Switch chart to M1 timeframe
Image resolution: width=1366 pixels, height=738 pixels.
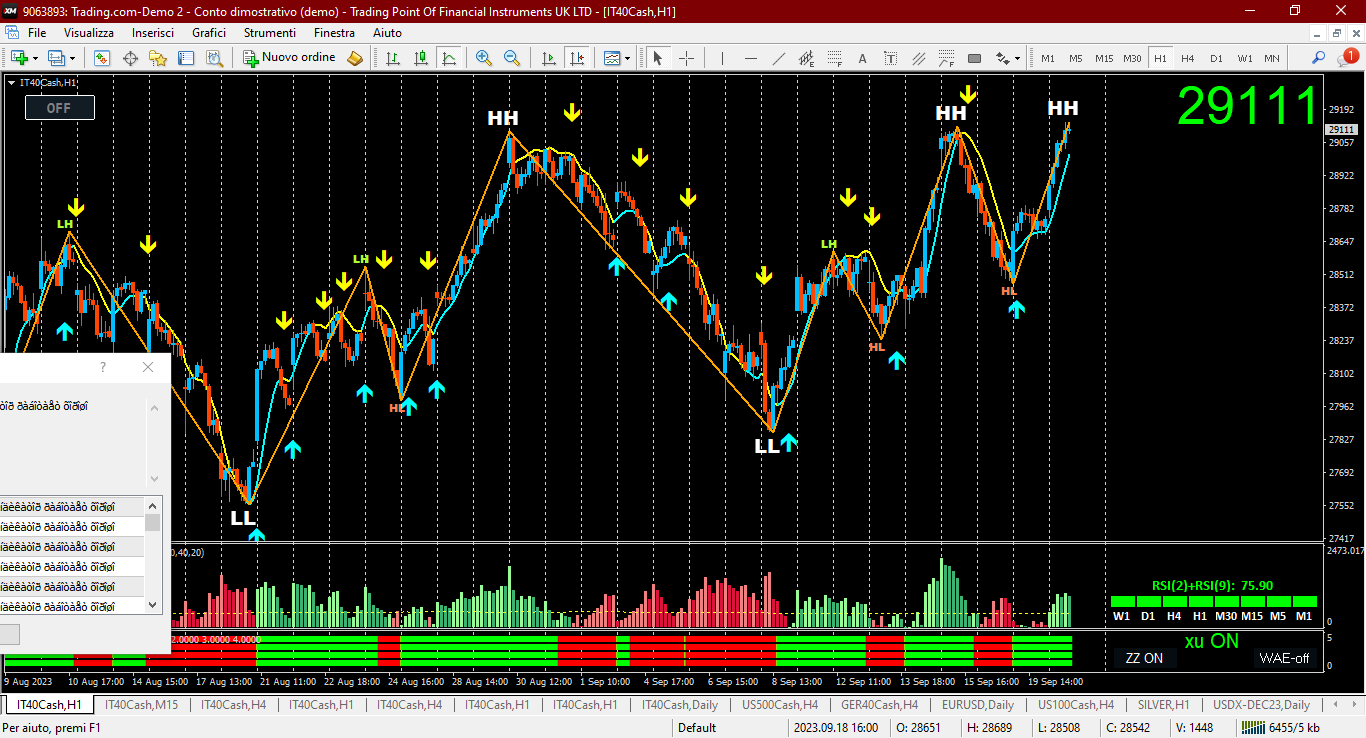click(1048, 58)
